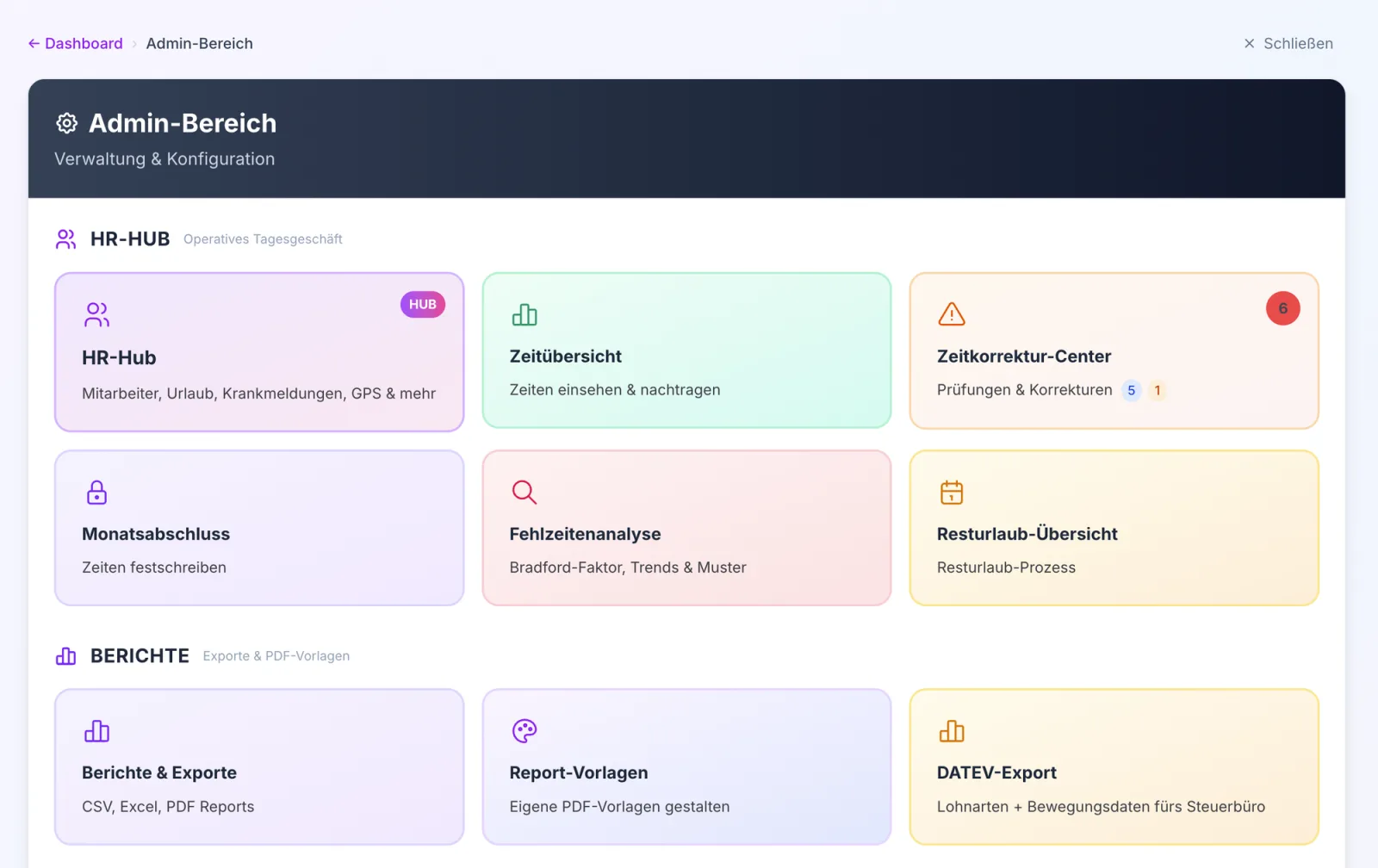Click 'CSV, Excel, PDF Reports' description
This screenshot has height=868, width=1378.
tap(168, 807)
